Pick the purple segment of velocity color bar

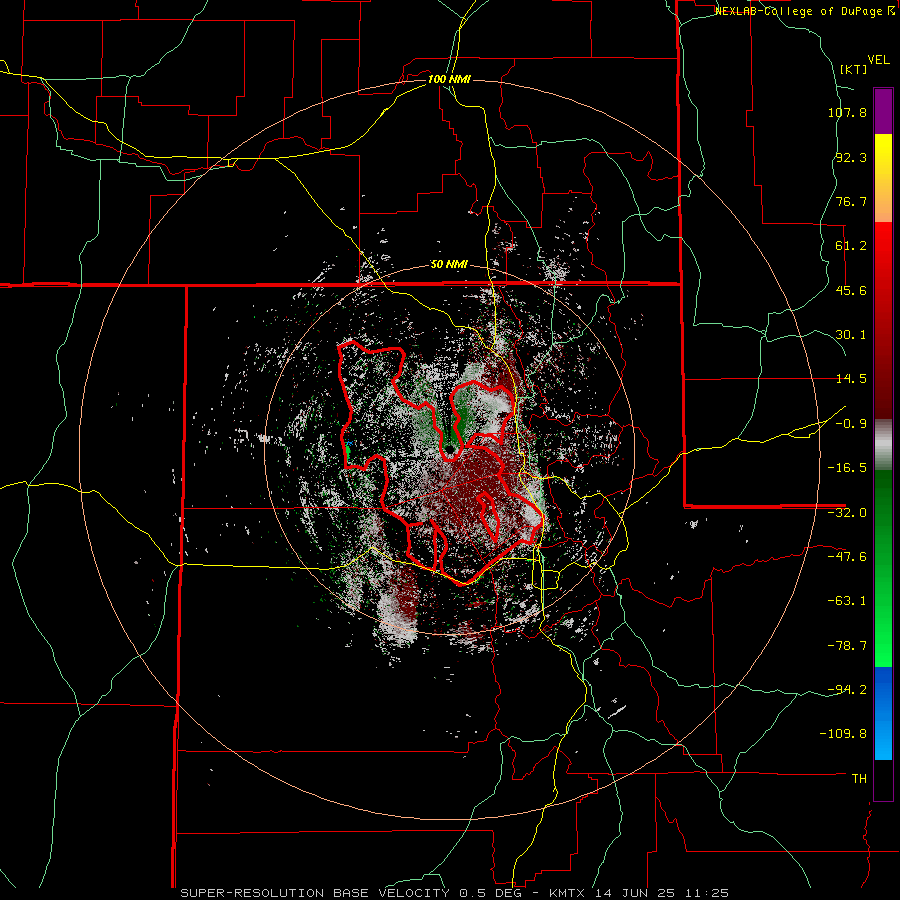click(x=883, y=111)
